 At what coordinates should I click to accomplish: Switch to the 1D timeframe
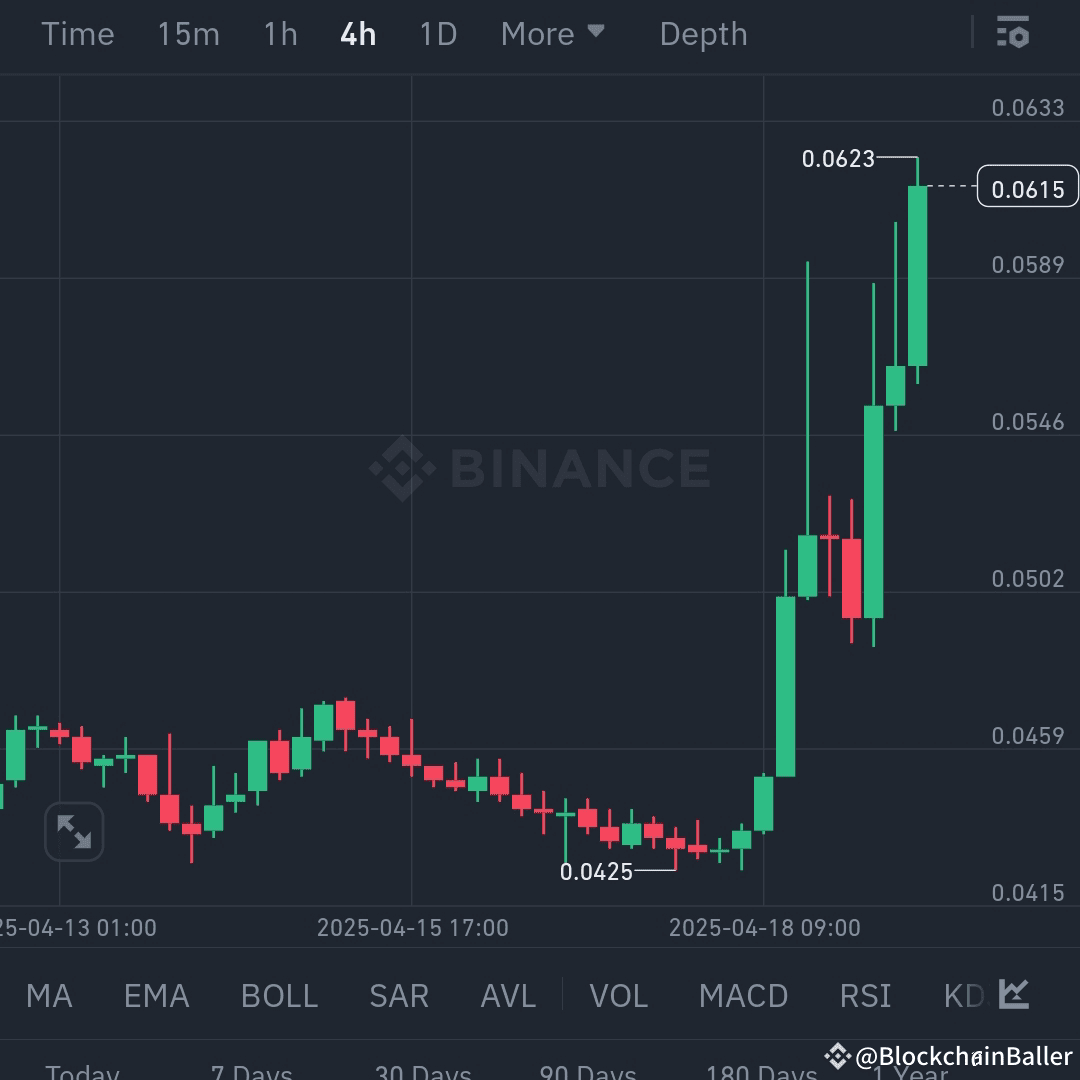(437, 33)
